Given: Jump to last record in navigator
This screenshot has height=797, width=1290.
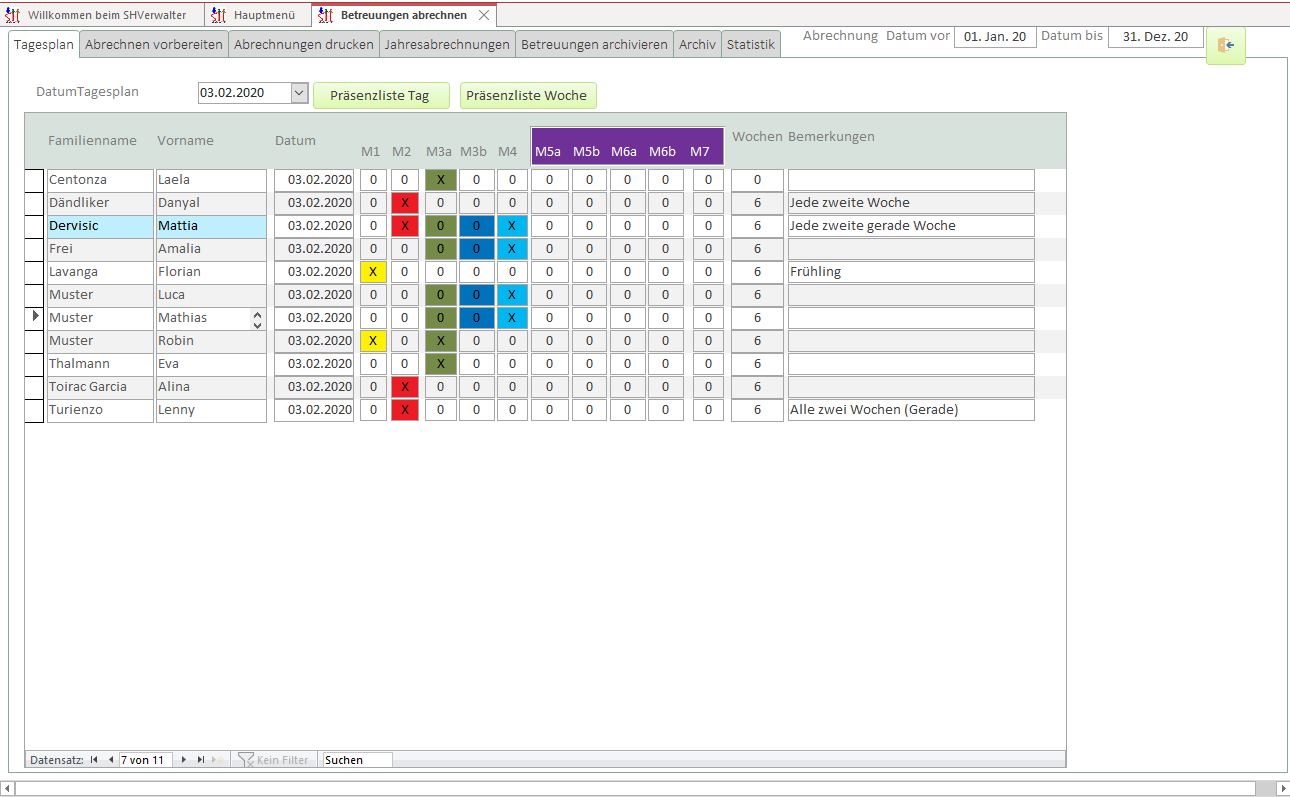Looking at the screenshot, I should click(200, 760).
